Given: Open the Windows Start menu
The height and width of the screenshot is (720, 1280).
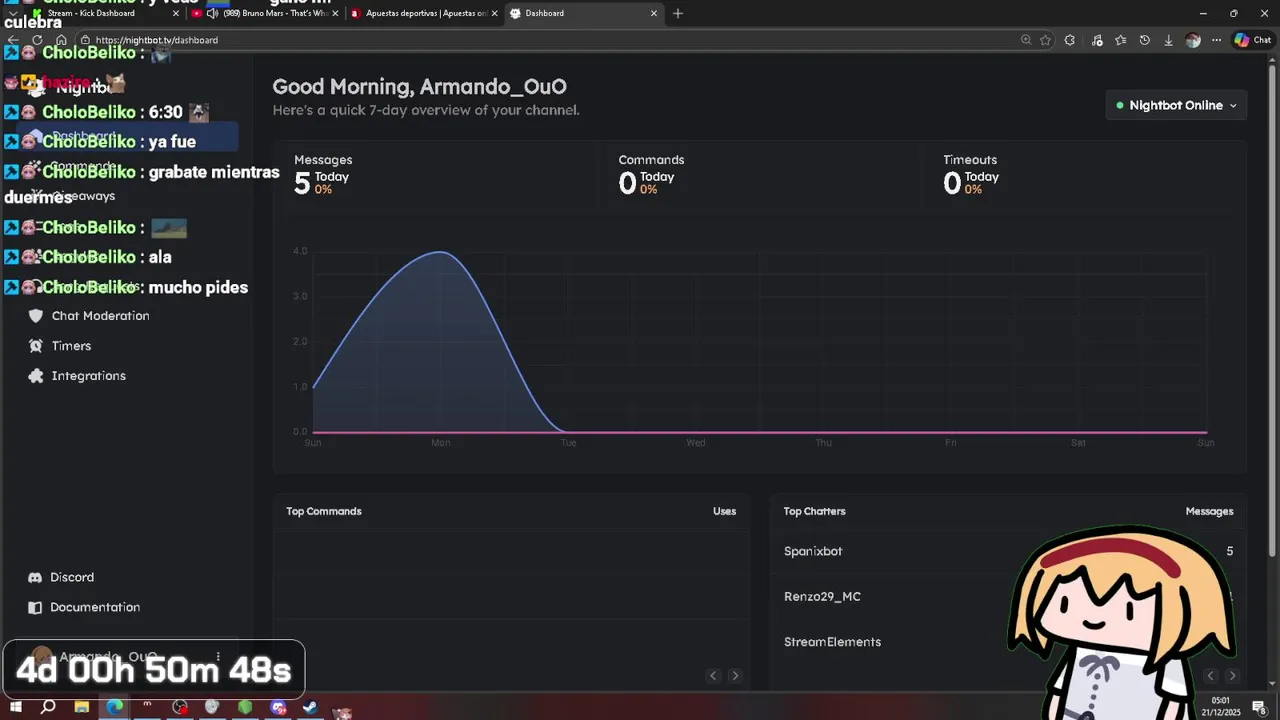Looking at the screenshot, I should 15,707.
